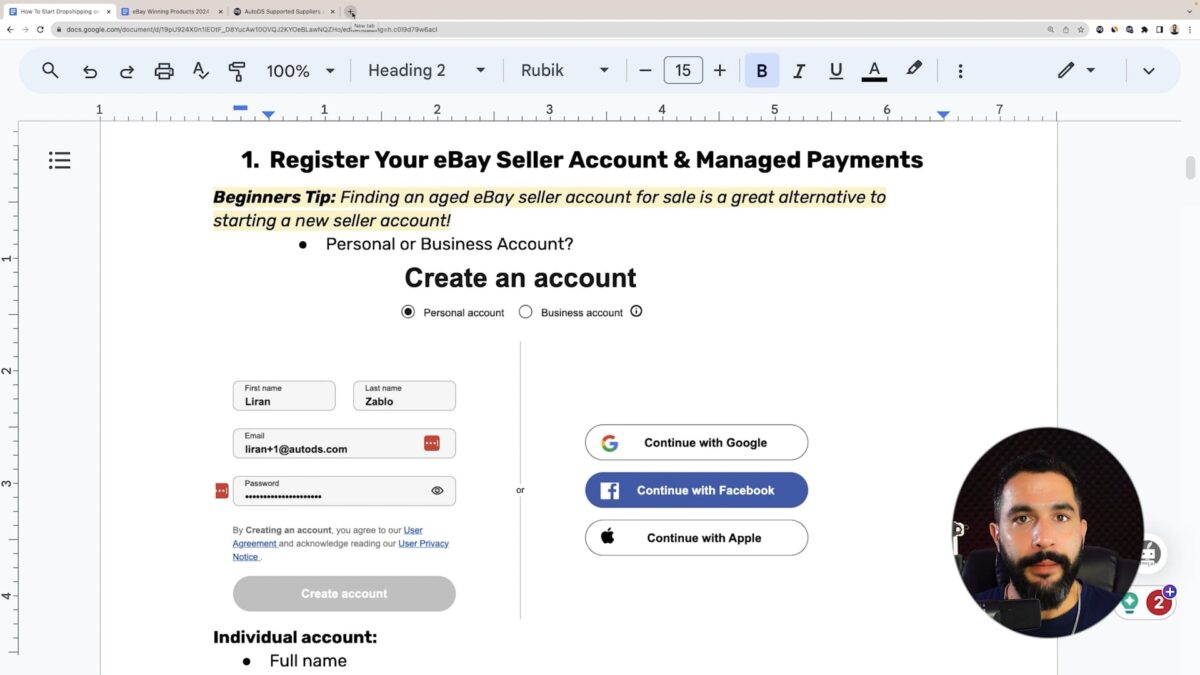Click the red notification badge showing 2
This screenshot has height=675, width=1200.
[1159, 602]
